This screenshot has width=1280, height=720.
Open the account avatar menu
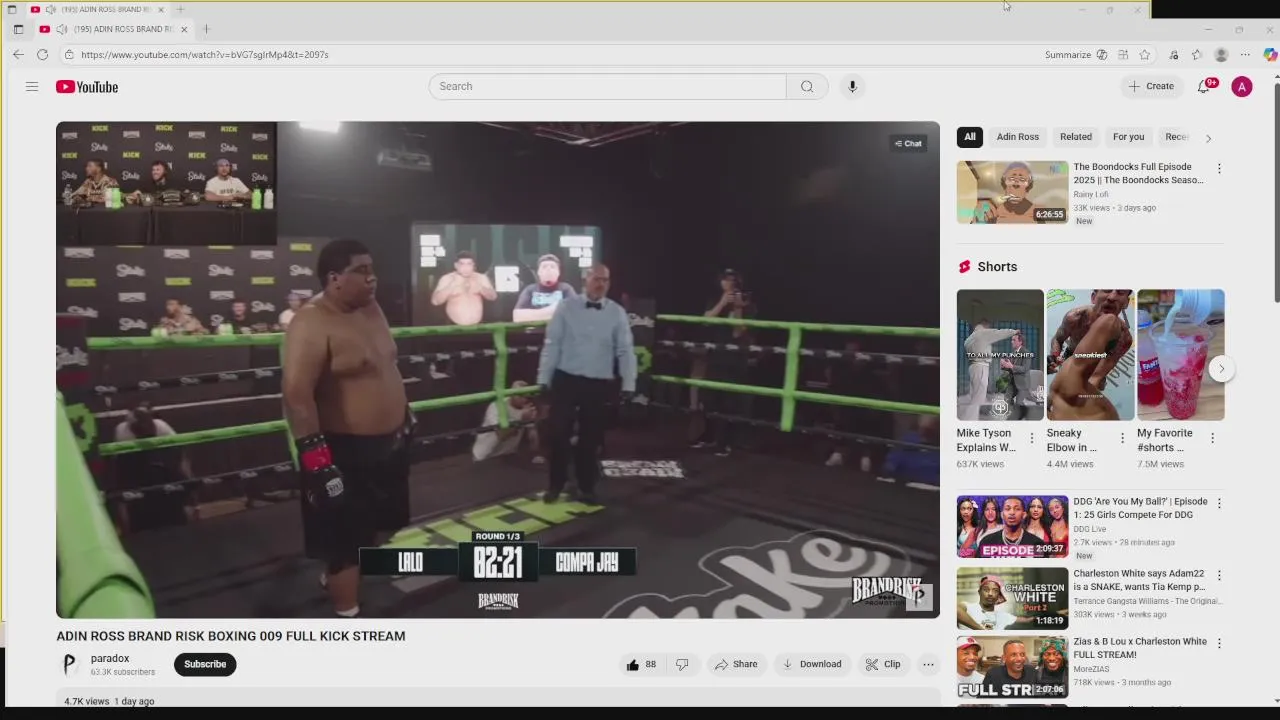[x=1242, y=87]
